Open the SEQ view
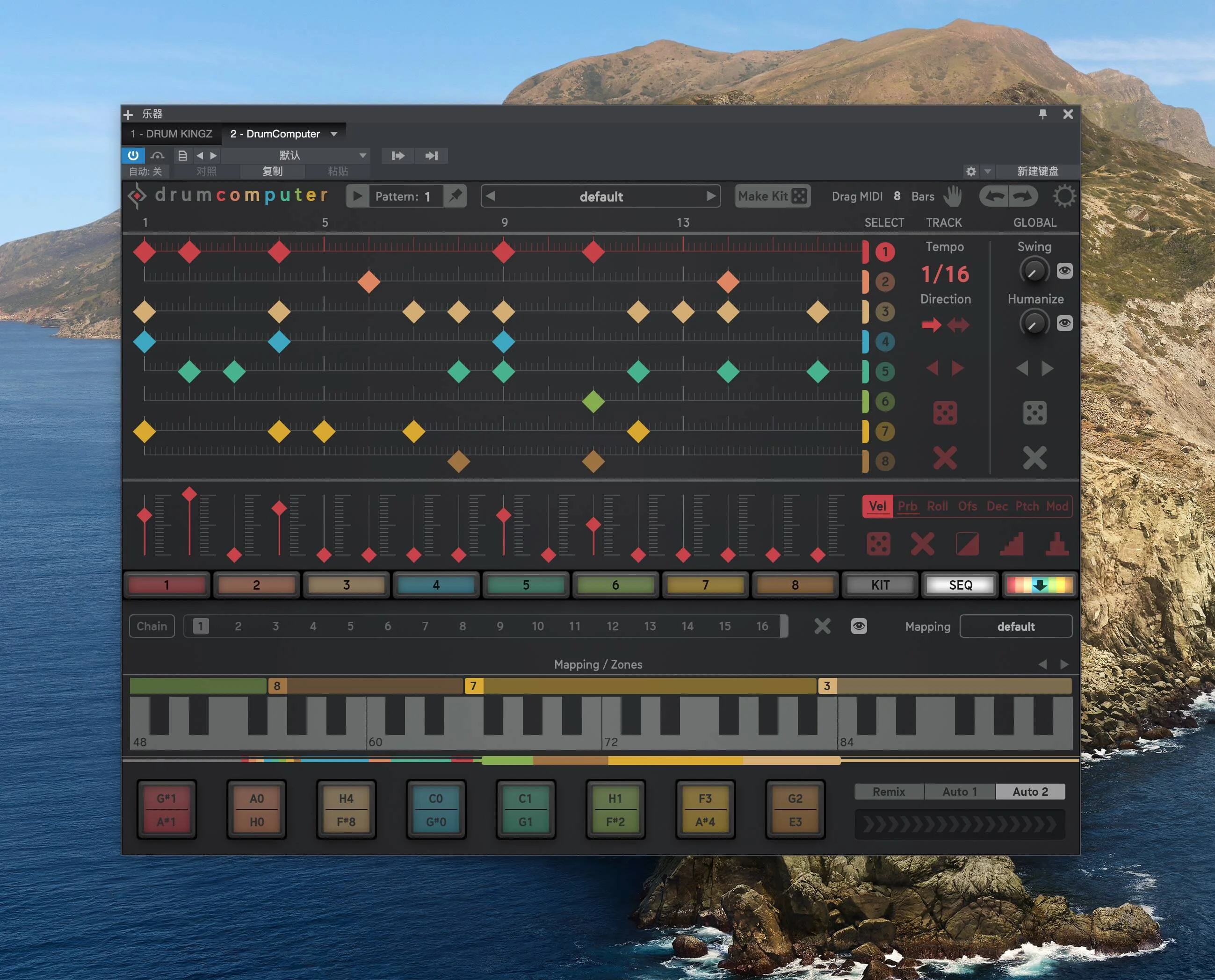Image resolution: width=1215 pixels, height=980 pixels. (x=960, y=585)
